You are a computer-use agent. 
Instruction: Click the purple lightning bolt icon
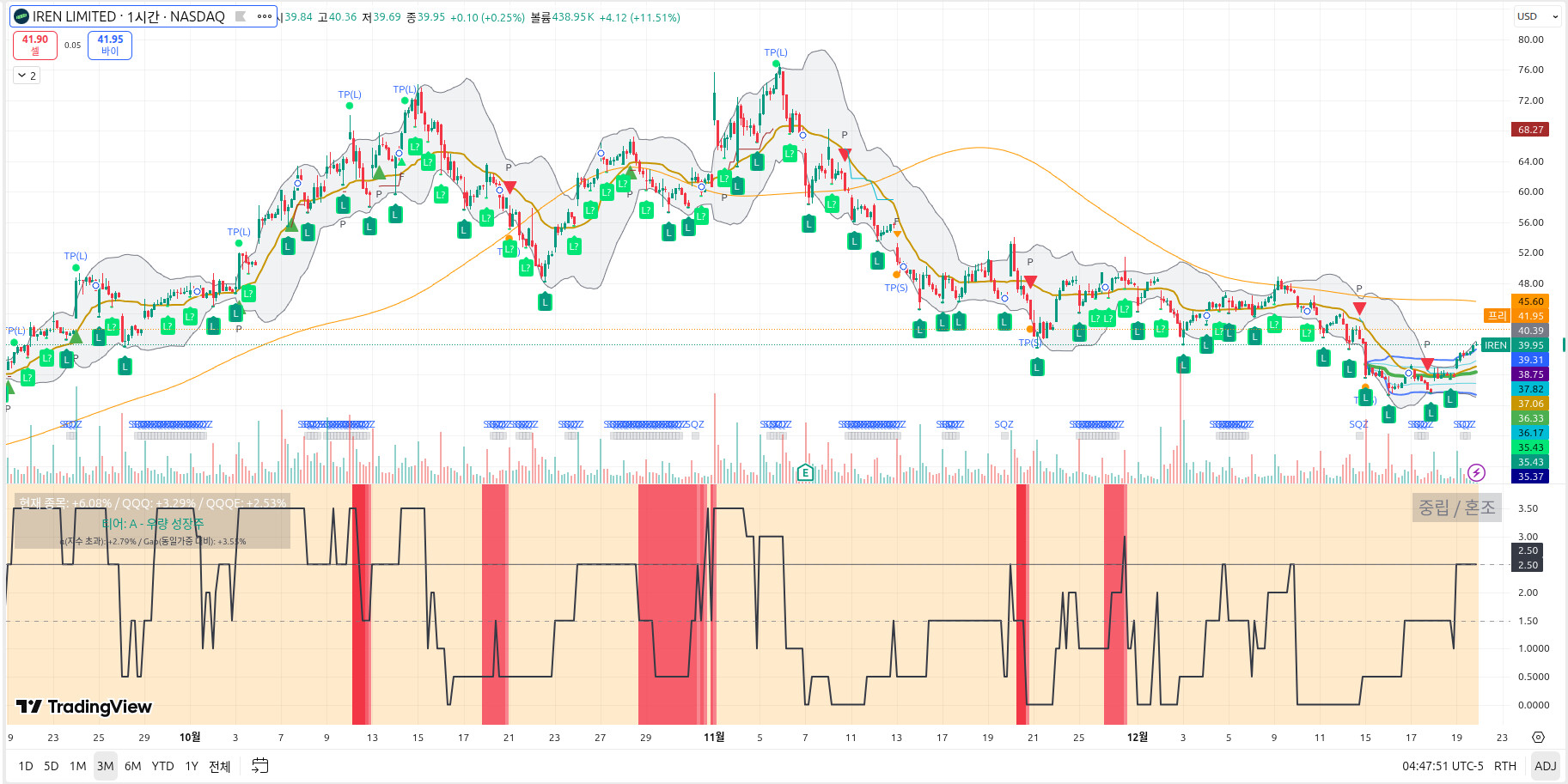click(x=1476, y=472)
